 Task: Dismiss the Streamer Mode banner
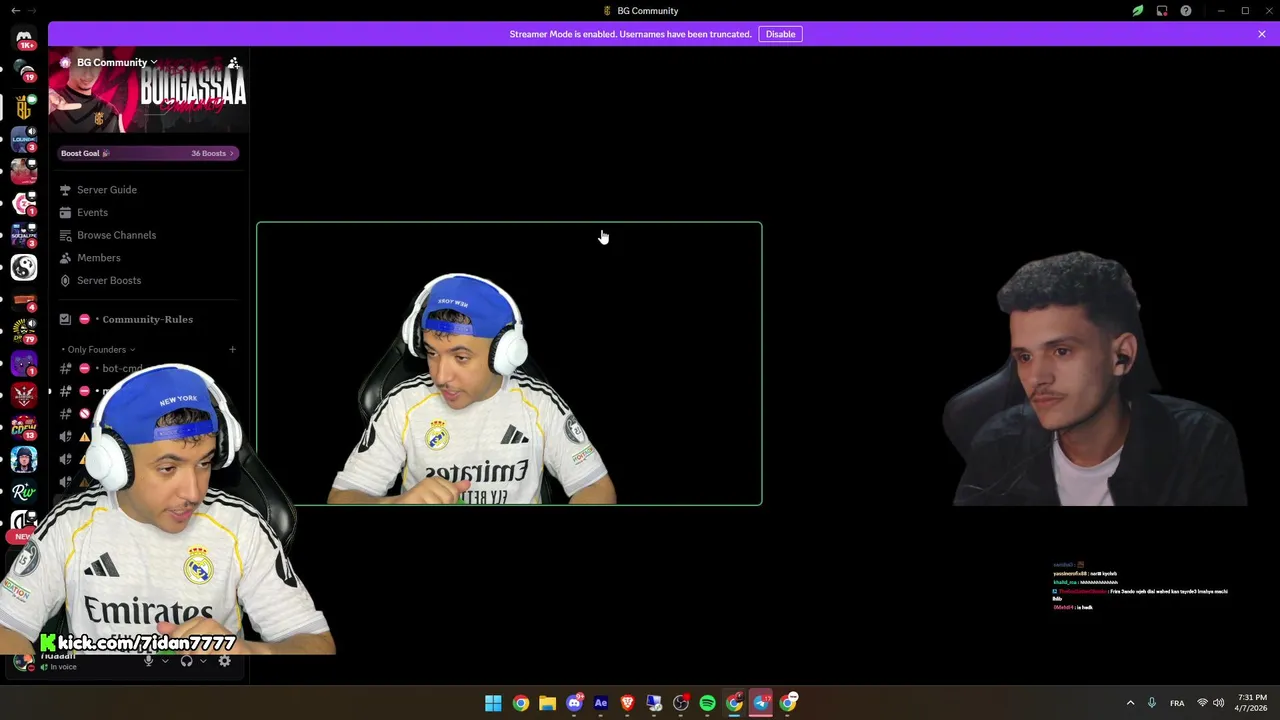click(1262, 34)
